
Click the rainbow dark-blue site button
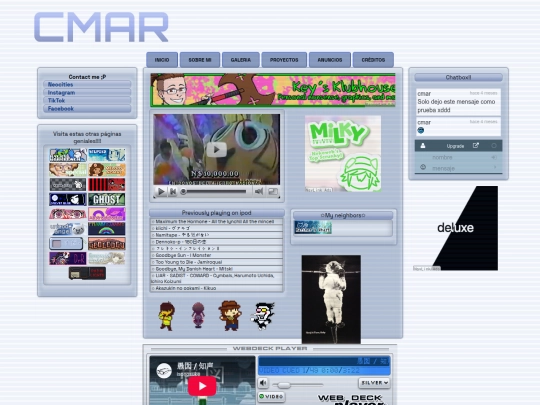[x=107, y=229]
